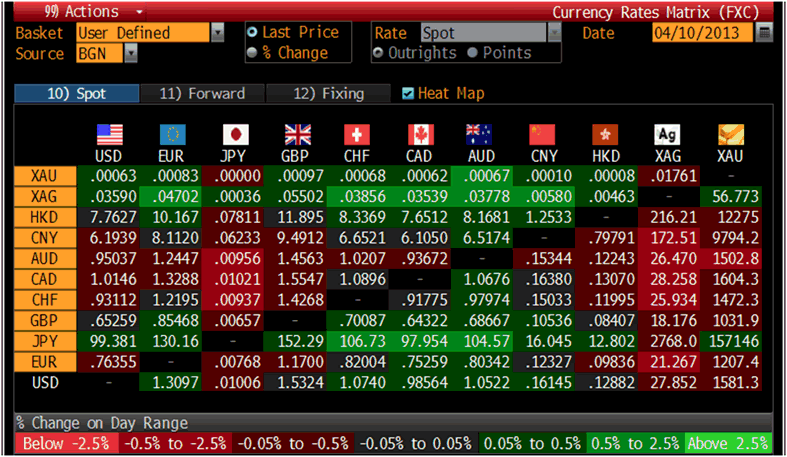Select the Last Price radio button
The height and width of the screenshot is (457, 787).
(252, 33)
